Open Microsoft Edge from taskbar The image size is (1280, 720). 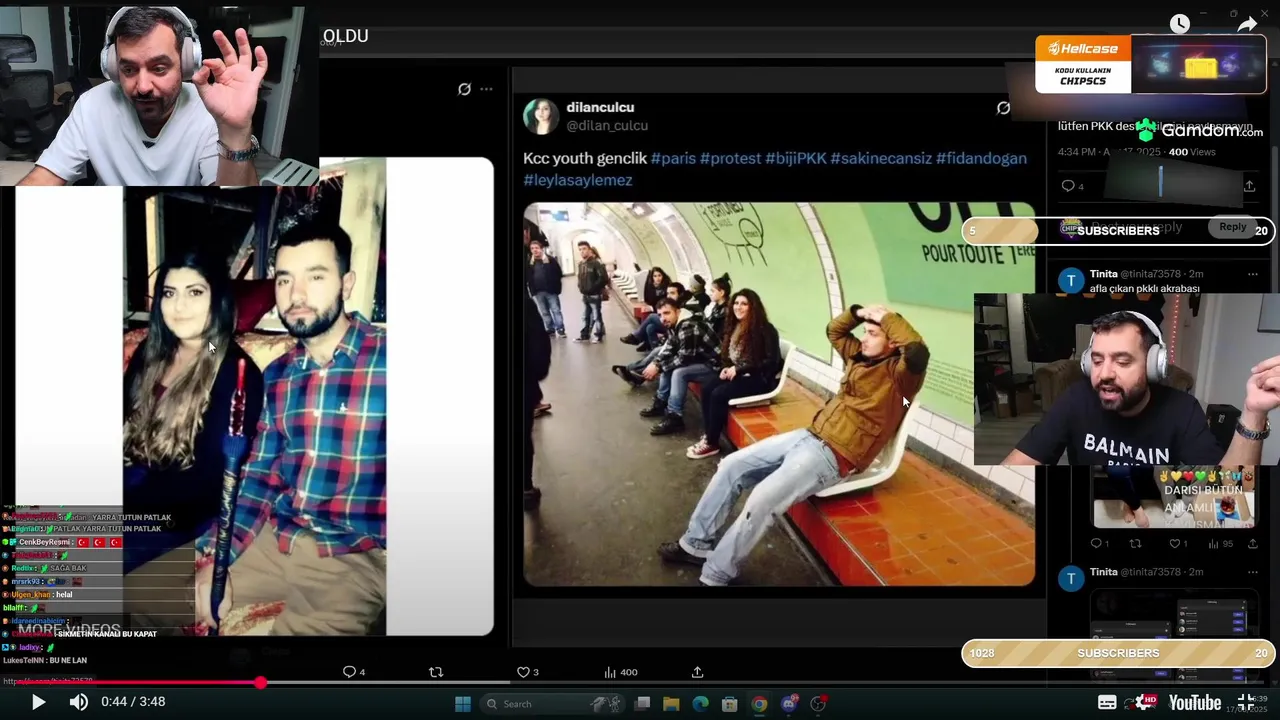click(700, 703)
